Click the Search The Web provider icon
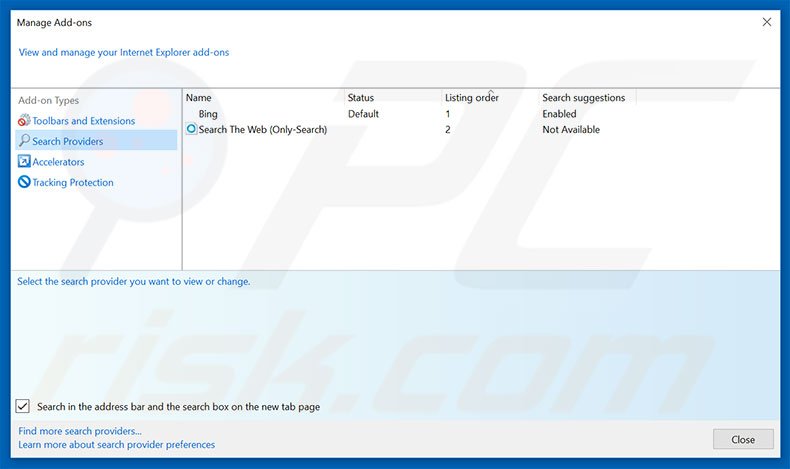The image size is (790, 469). pyautogui.click(x=191, y=129)
